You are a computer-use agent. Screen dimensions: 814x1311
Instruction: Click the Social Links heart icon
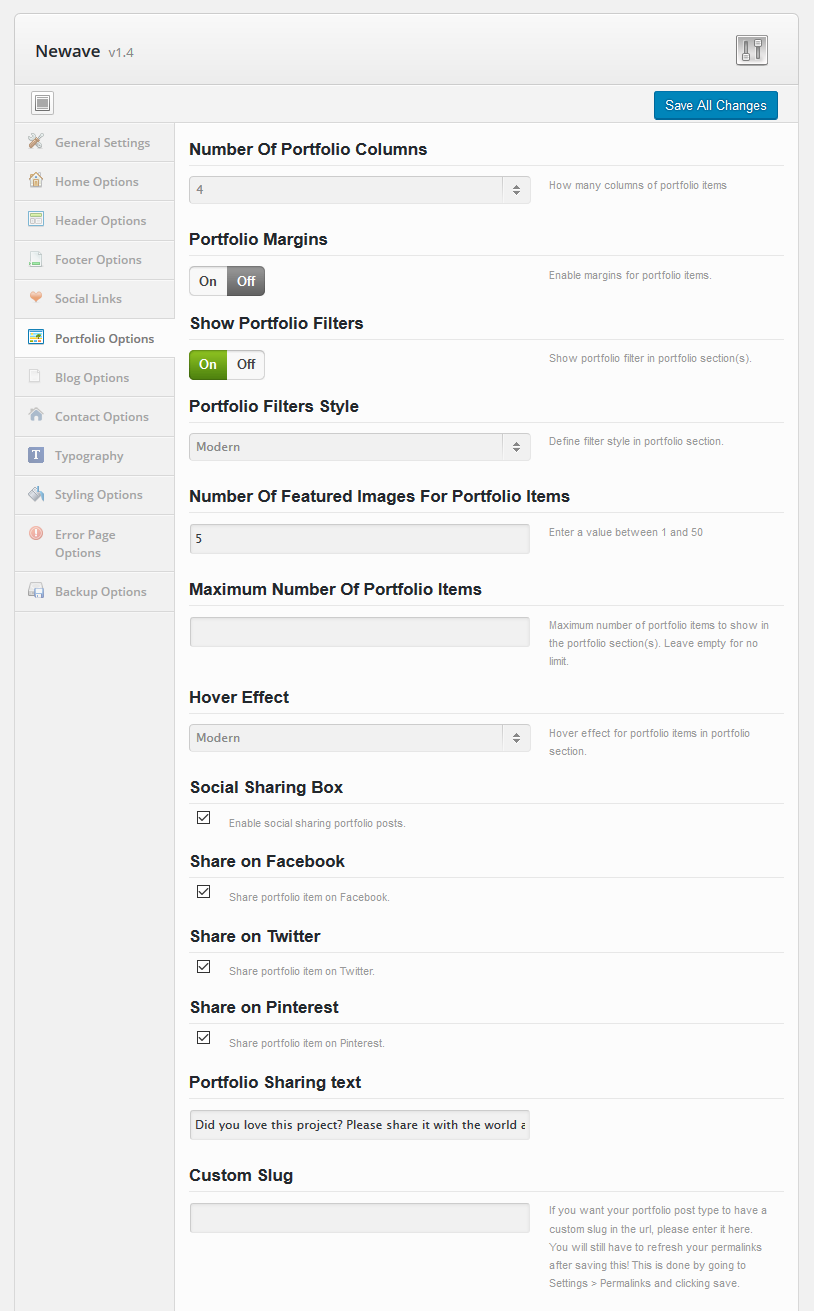click(x=36, y=297)
